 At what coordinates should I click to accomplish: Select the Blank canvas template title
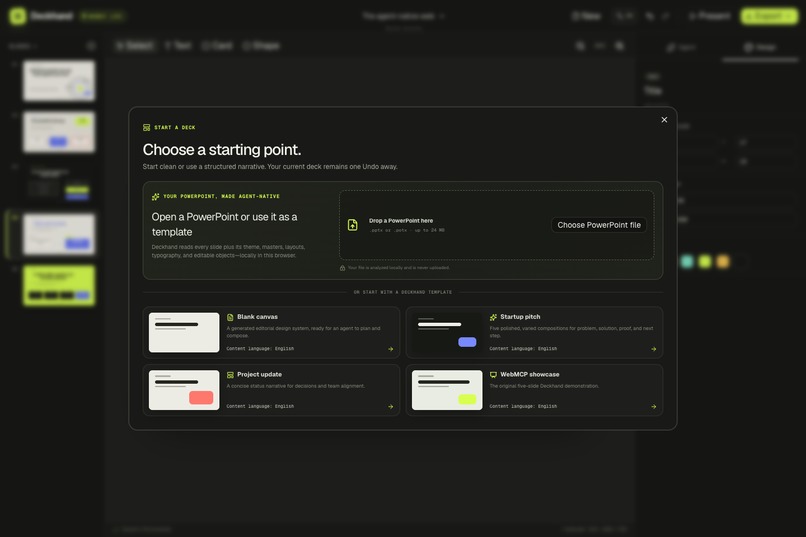pos(257,317)
